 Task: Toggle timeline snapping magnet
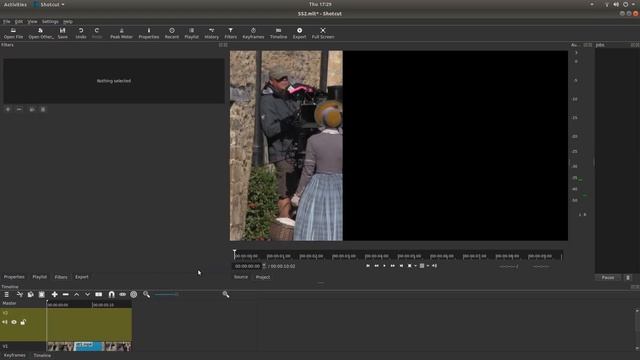(111, 294)
